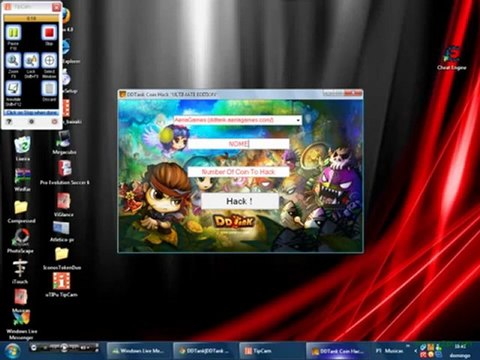
Task: Choose Select Window in TipCam
Action: (49, 61)
